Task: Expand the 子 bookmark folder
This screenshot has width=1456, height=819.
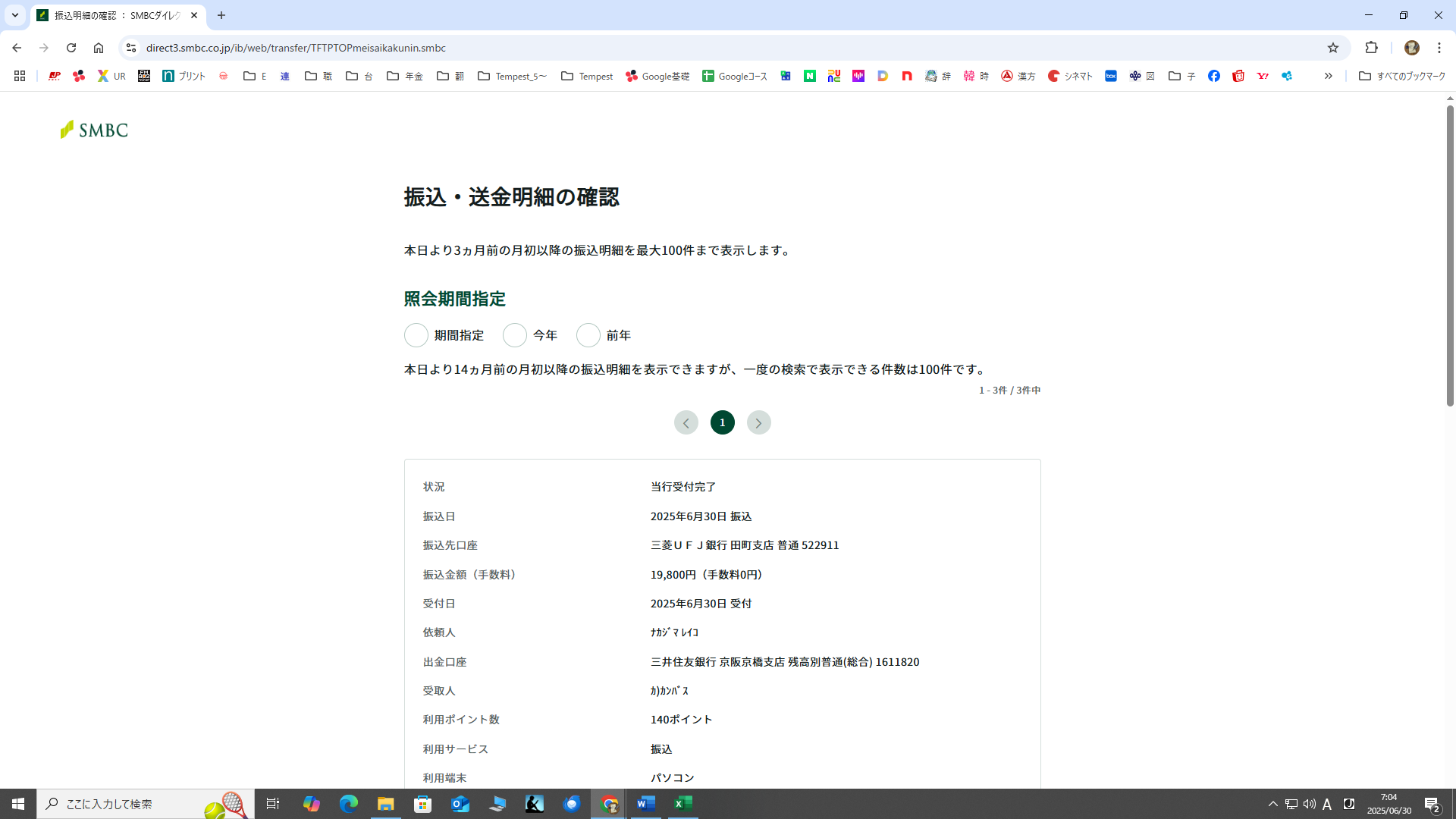Action: 1181,76
